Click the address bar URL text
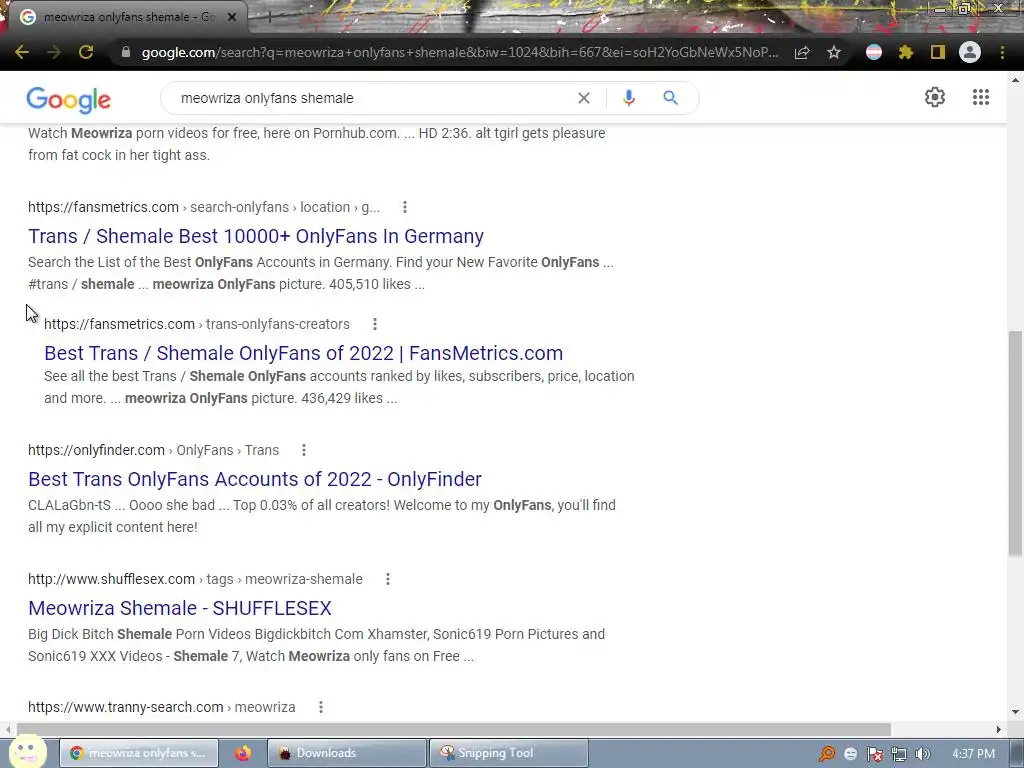Image resolution: width=1024 pixels, height=768 pixels. [x=460, y=52]
